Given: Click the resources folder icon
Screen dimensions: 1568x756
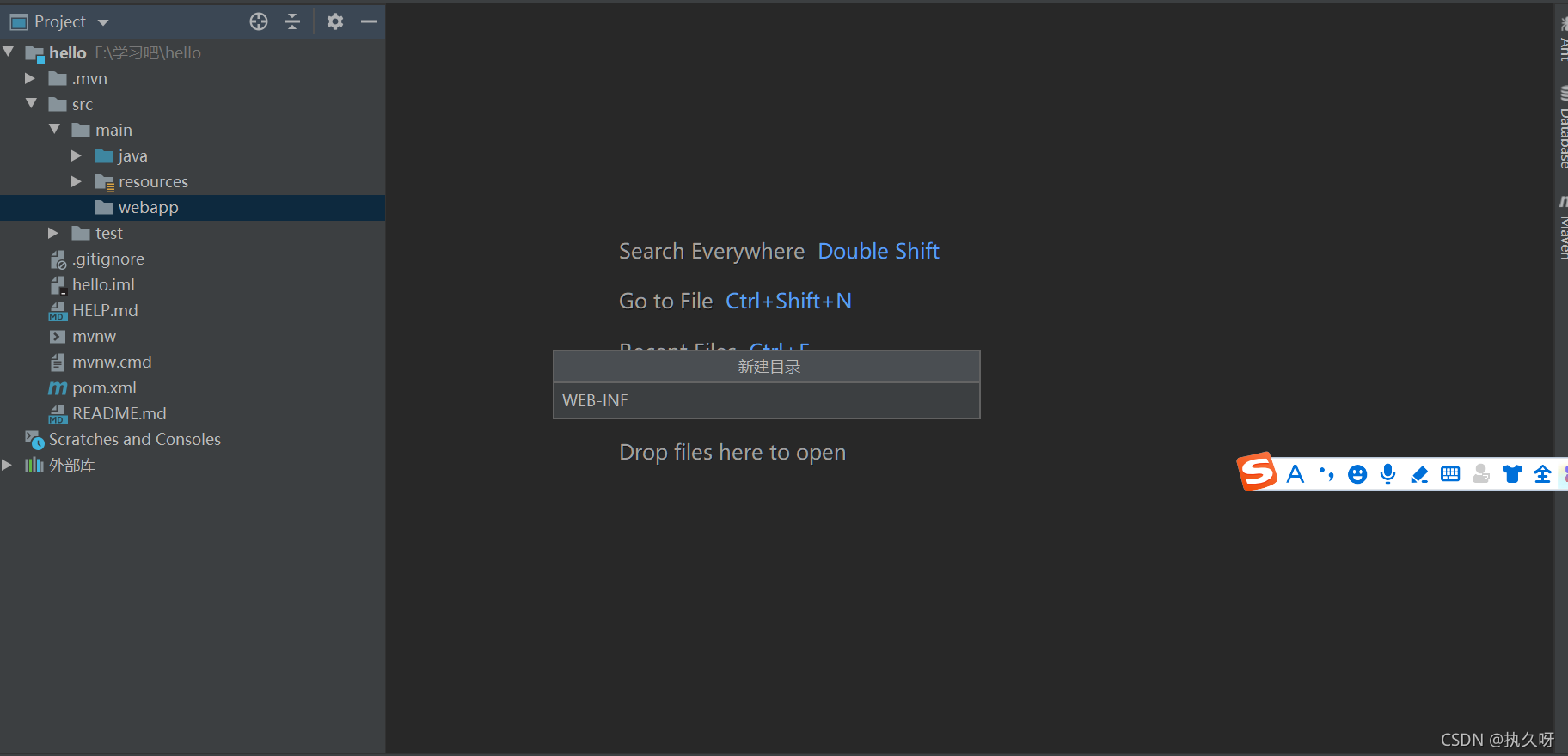Looking at the screenshot, I should (104, 182).
